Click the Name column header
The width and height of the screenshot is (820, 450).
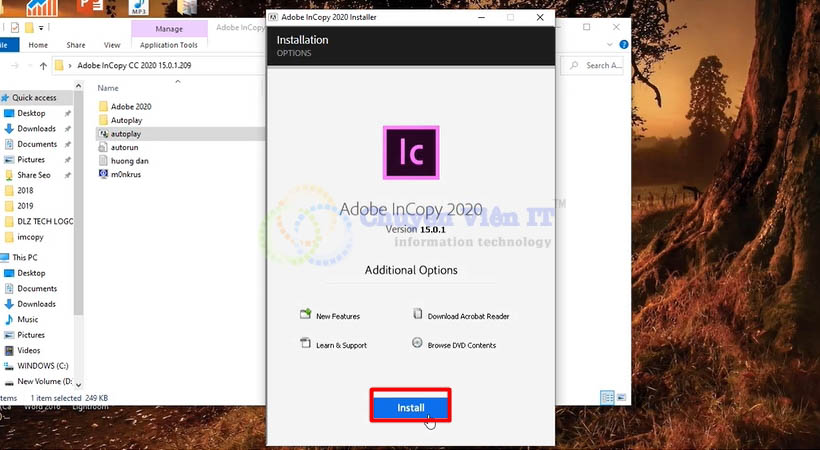pyautogui.click(x=108, y=88)
